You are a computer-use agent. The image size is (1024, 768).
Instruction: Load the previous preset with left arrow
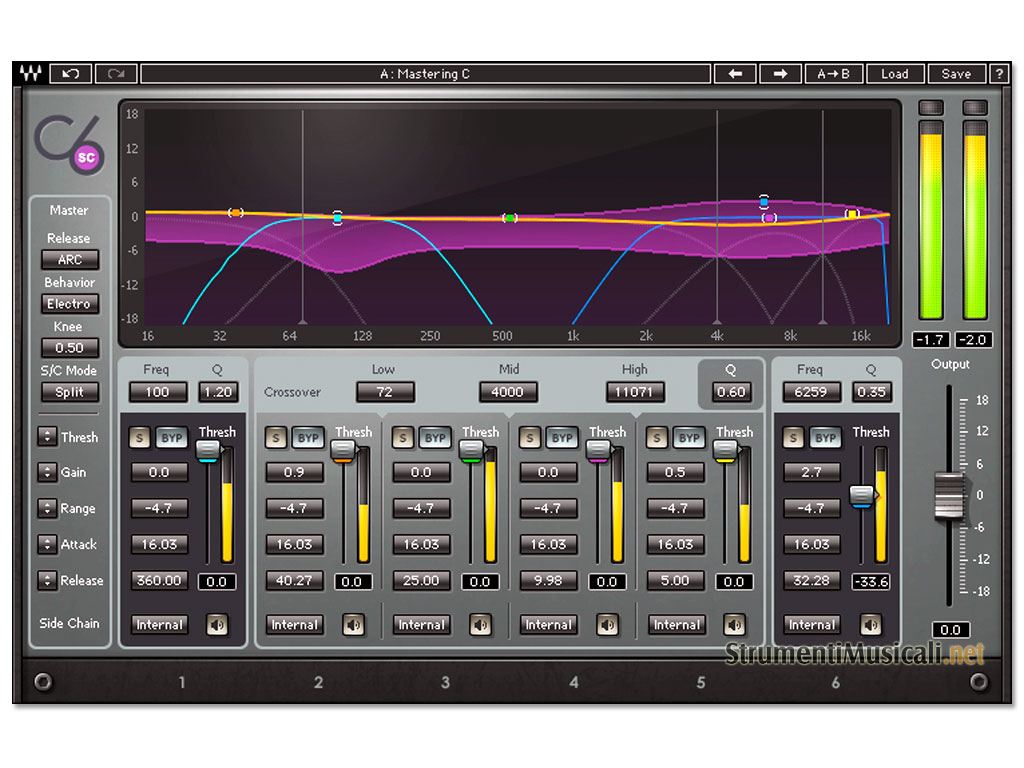click(735, 74)
